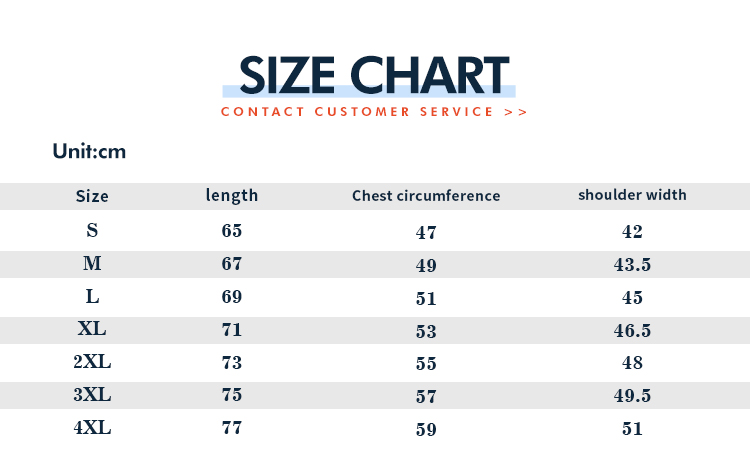Click shoulder width value 49.5
Viewport: 750px width, 472px height.
[x=632, y=396]
